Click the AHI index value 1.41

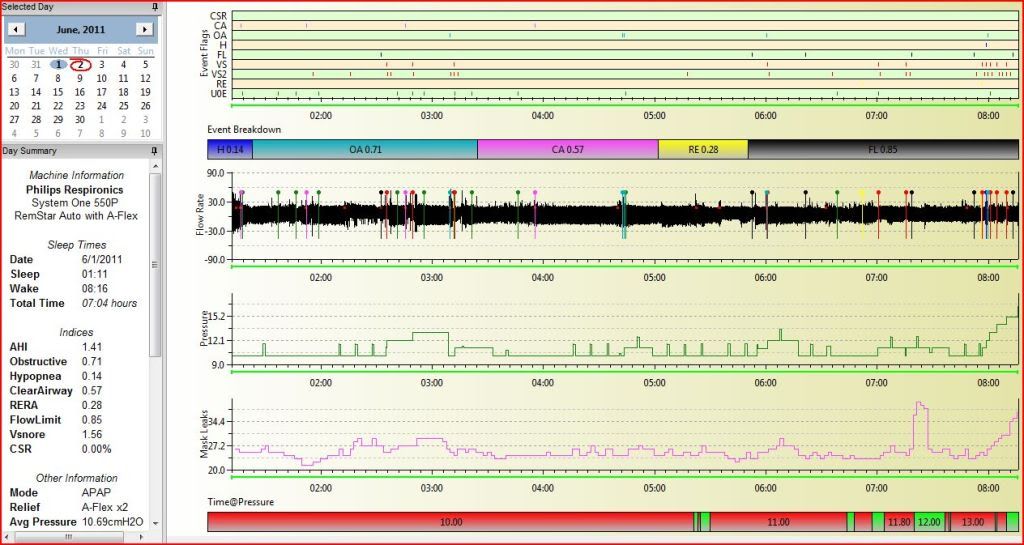pos(92,347)
